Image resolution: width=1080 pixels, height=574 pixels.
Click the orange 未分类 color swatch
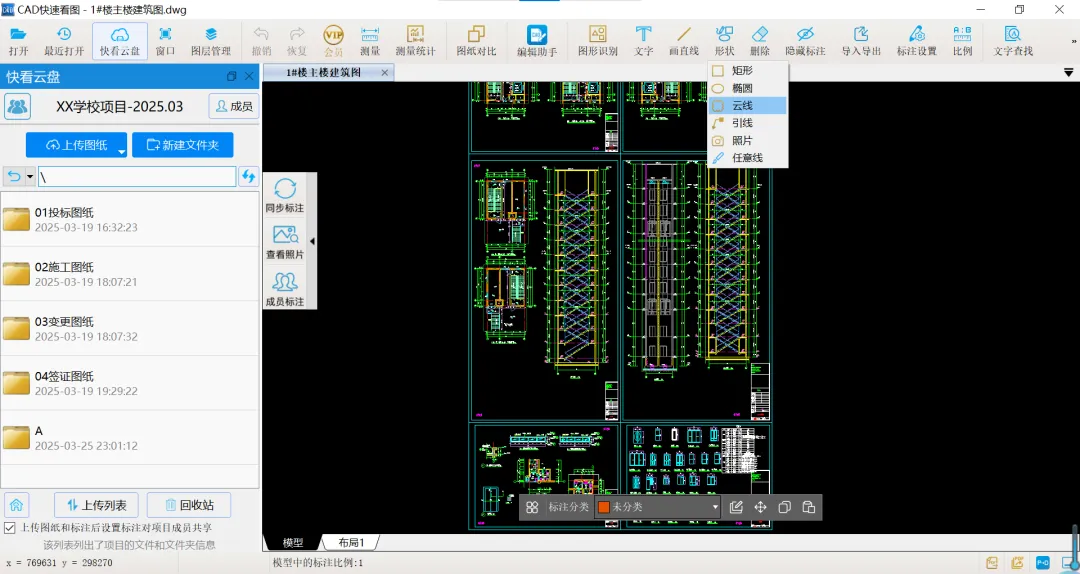click(604, 507)
